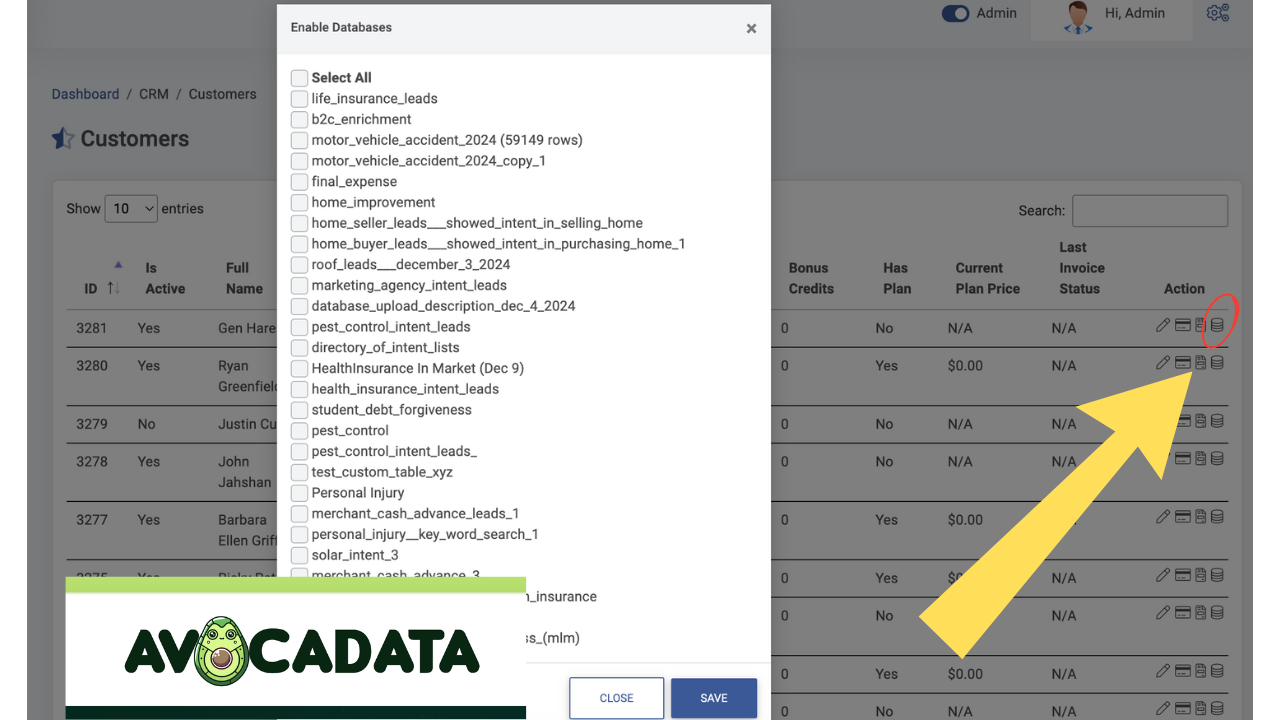Navigate to the Dashboard breadcrumb link
Screen dimensions: 1280x720
[85, 93]
